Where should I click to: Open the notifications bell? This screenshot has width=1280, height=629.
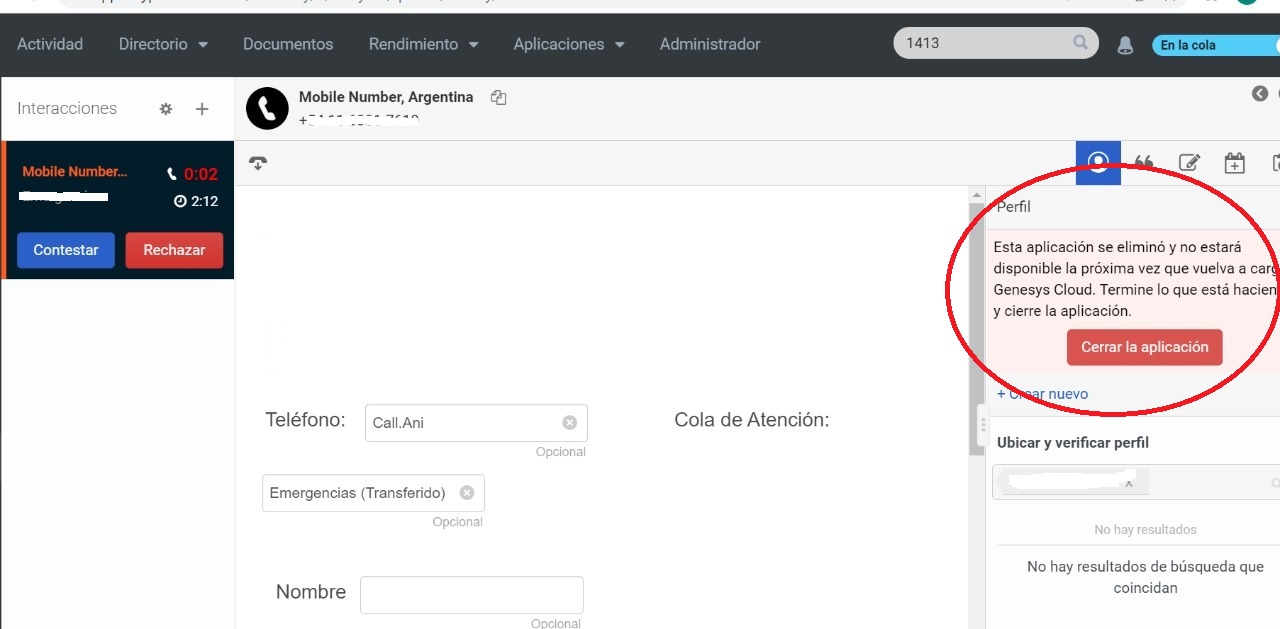click(1125, 44)
